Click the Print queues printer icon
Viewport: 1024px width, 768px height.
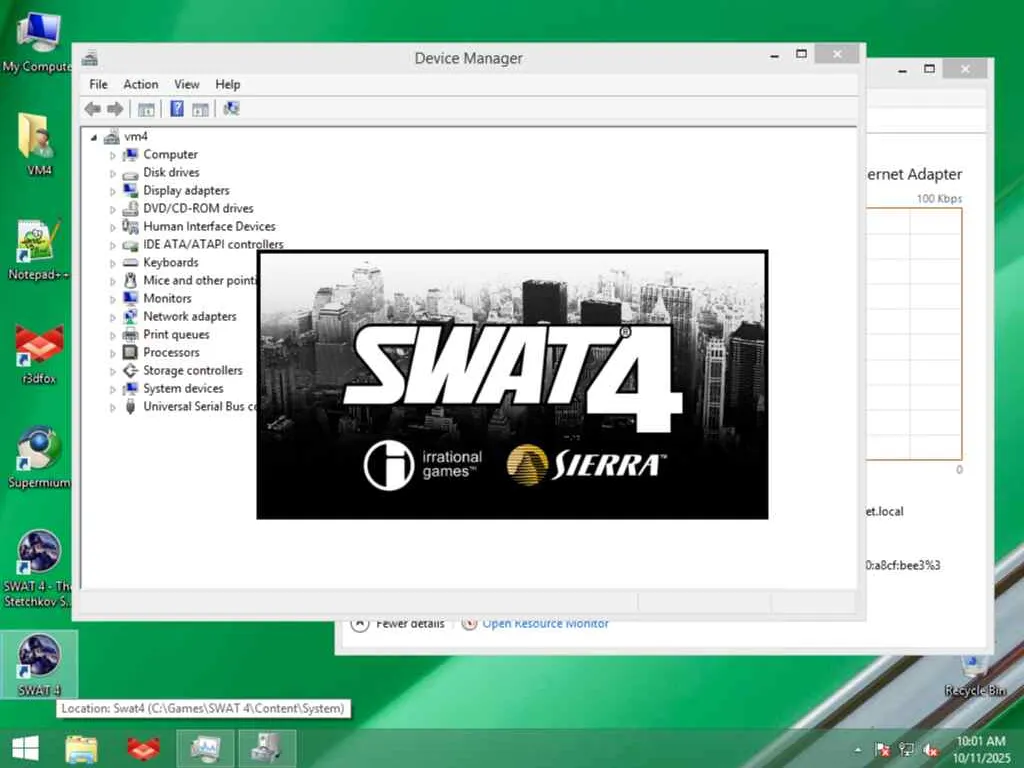131,334
